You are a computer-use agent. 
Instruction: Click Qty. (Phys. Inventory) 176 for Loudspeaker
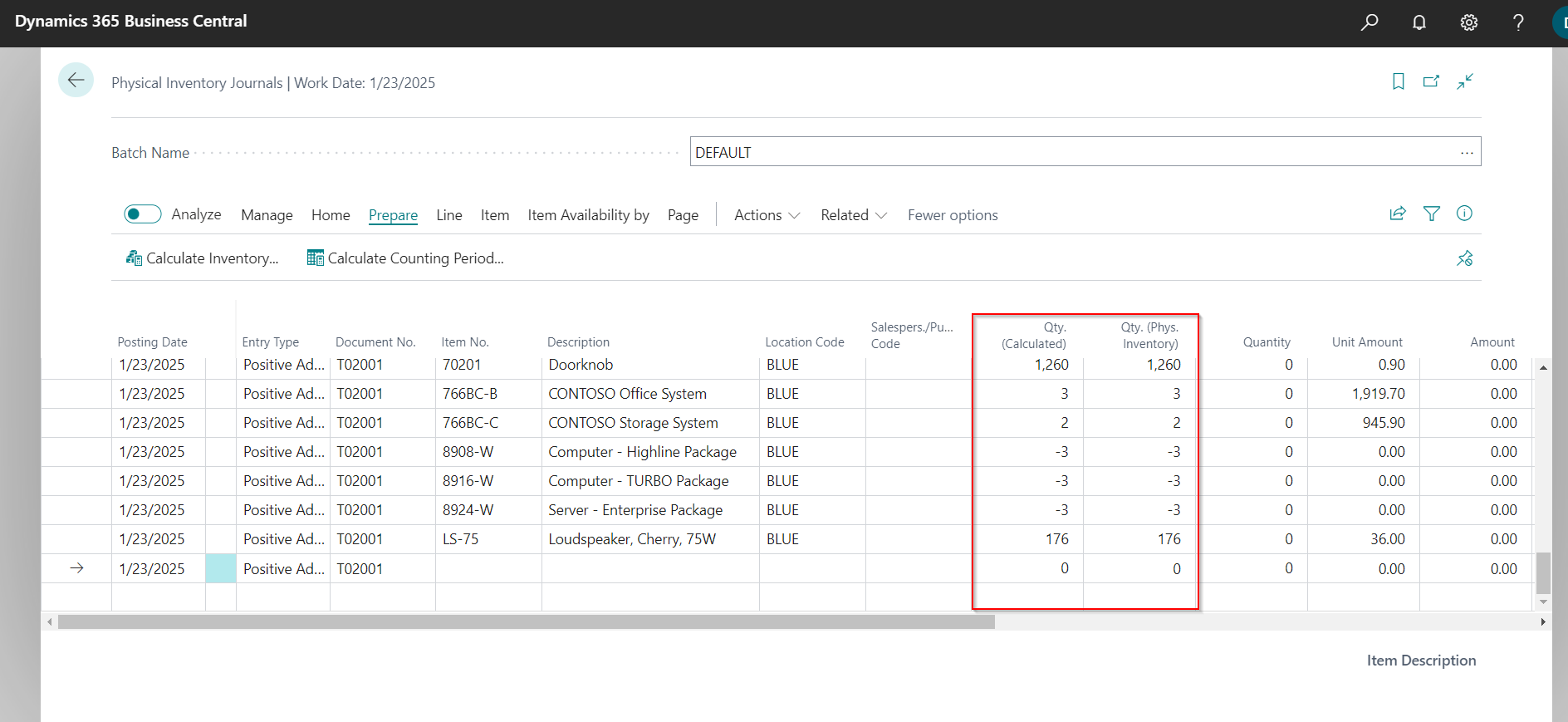point(1140,539)
